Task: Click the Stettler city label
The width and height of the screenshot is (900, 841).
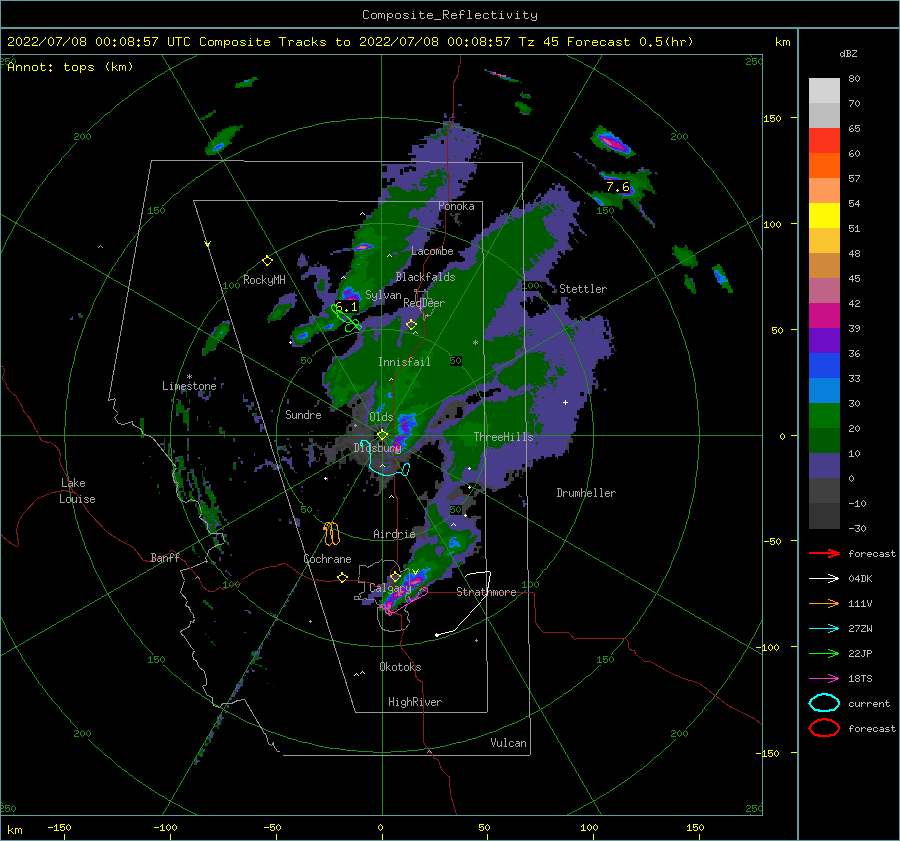Action: point(583,289)
